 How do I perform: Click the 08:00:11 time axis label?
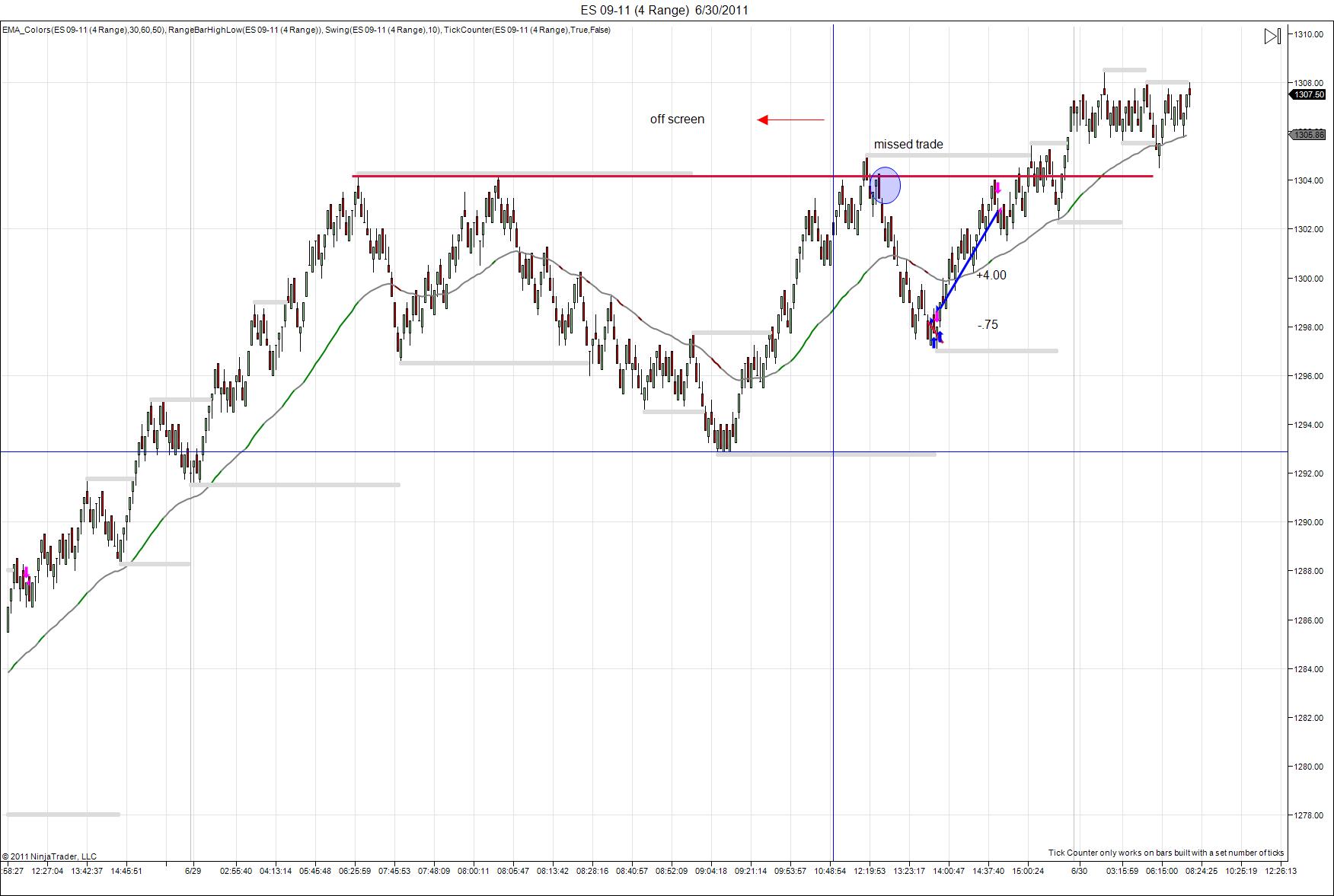coord(474,871)
